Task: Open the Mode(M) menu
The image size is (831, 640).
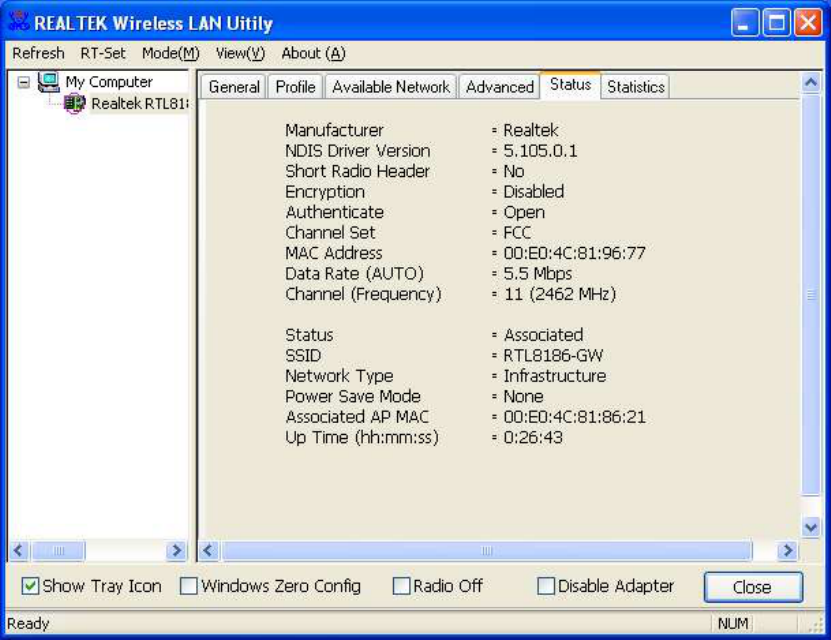Action: 171,54
